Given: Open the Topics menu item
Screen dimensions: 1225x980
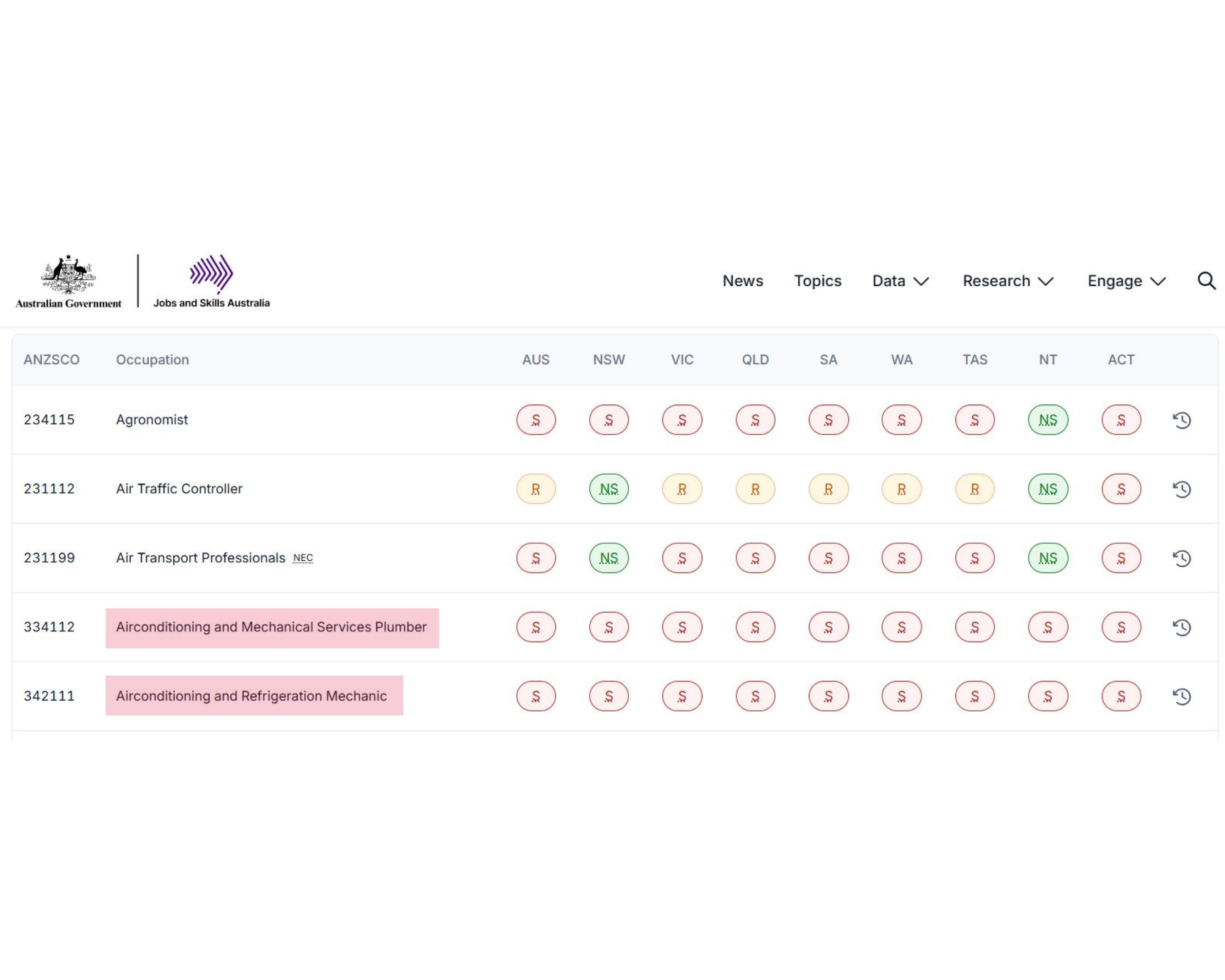Looking at the screenshot, I should coord(817,281).
